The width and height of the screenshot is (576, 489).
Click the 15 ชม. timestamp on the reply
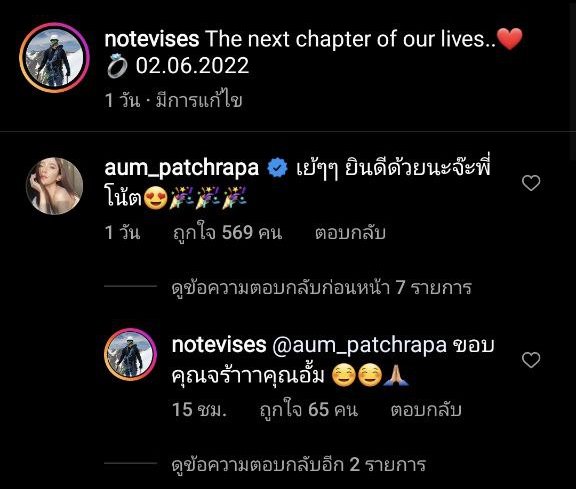pyautogui.click(x=199, y=409)
